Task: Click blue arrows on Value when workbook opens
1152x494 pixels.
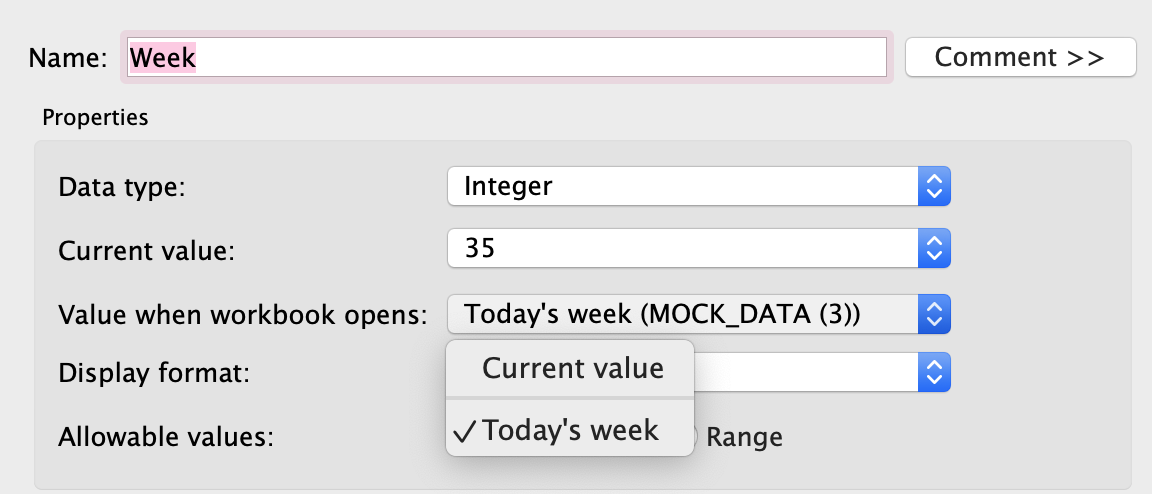Action: click(x=933, y=314)
